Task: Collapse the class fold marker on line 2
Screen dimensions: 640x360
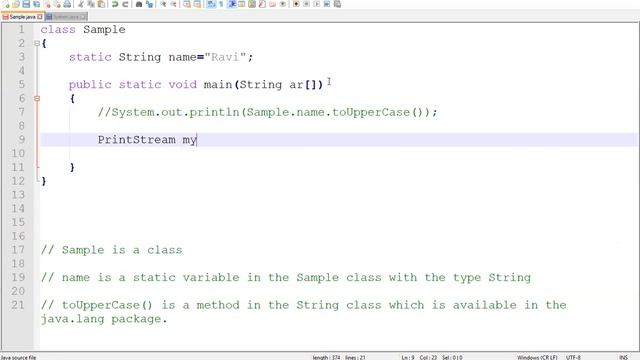Action: (x=37, y=43)
